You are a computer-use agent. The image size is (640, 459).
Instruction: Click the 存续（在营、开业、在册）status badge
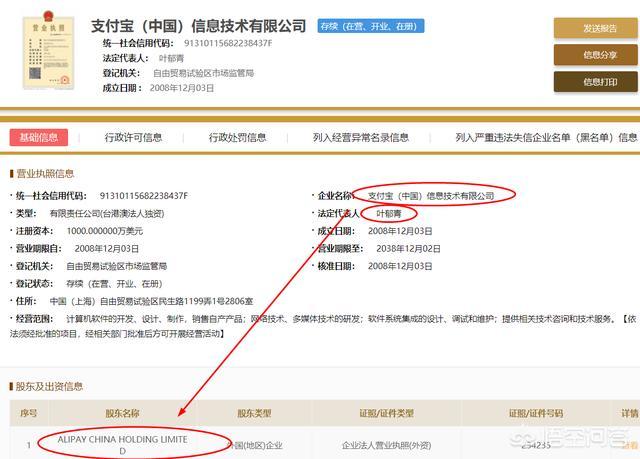tap(371, 26)
